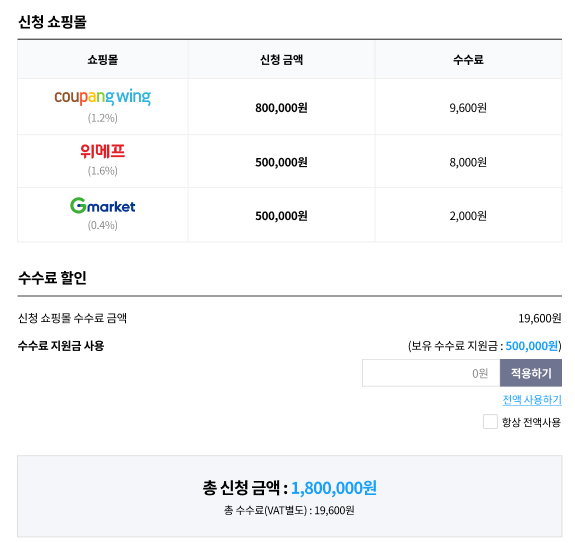
Task: Click the 수수료 column header
Action: click(468, 59)
